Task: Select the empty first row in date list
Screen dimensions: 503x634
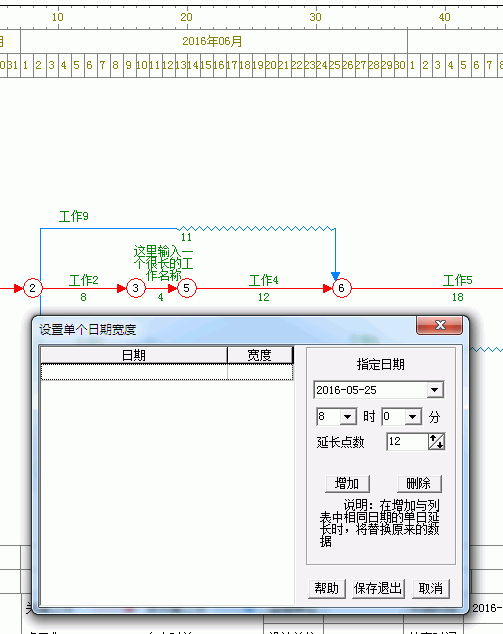Action: click(x=167, y=372)
